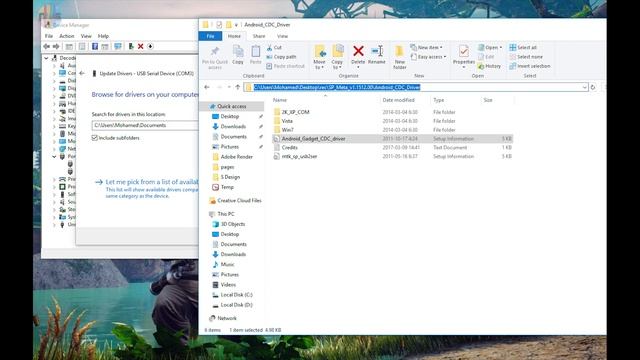
Task: Select the Credits text document
Action: 290,148
